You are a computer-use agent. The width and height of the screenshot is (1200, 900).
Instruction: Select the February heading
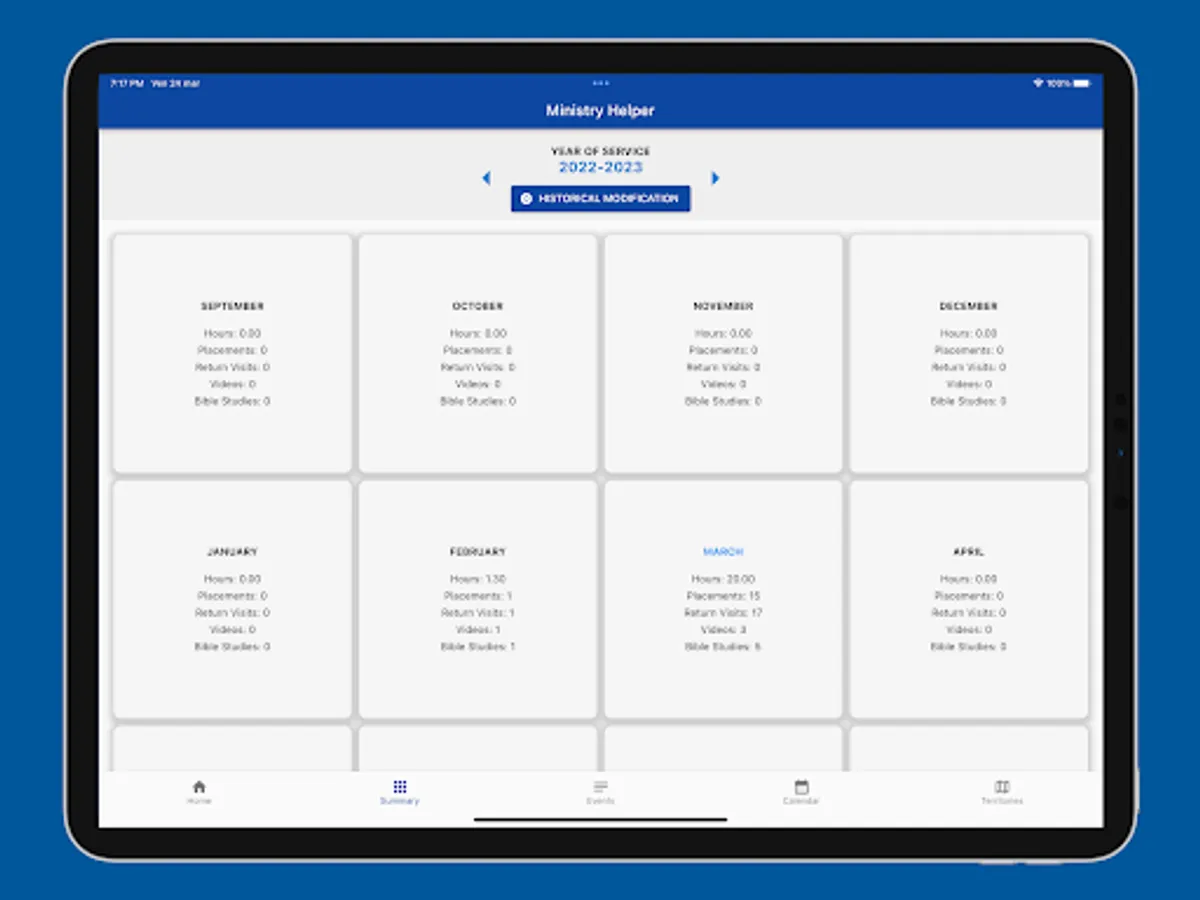tap(478, 552)
